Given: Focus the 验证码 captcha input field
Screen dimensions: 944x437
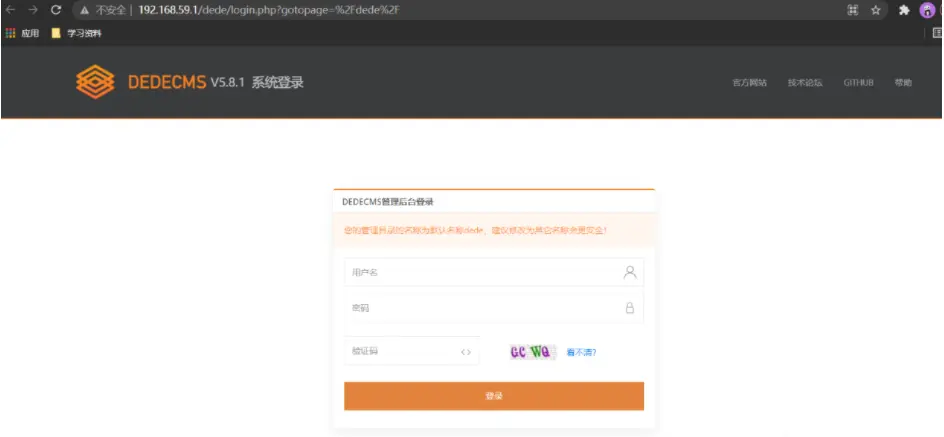Looking at the screenshot, I should pyautogui.click(x=412, y=351).
